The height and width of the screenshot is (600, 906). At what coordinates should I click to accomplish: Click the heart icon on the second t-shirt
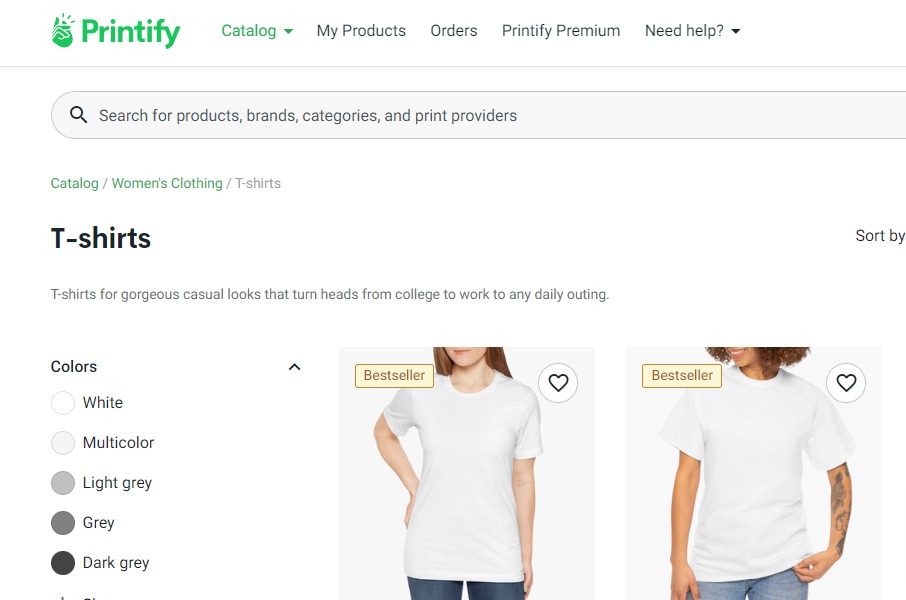pos(846,383)
